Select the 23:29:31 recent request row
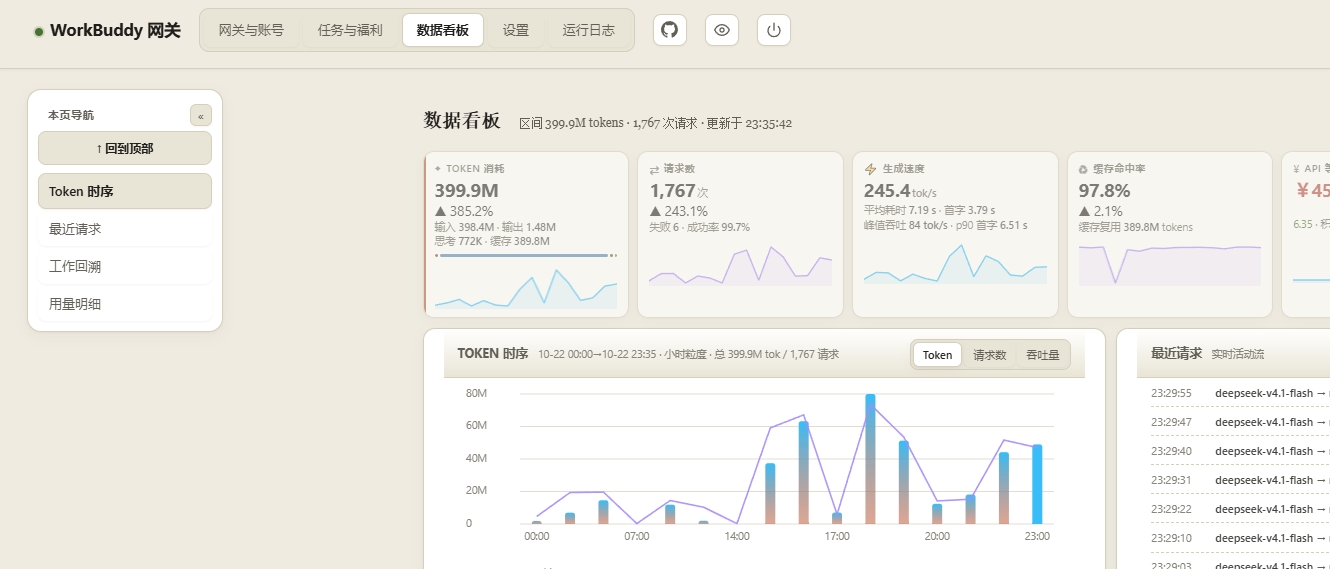The image size is (1330, 569). tap(1240, 480)
